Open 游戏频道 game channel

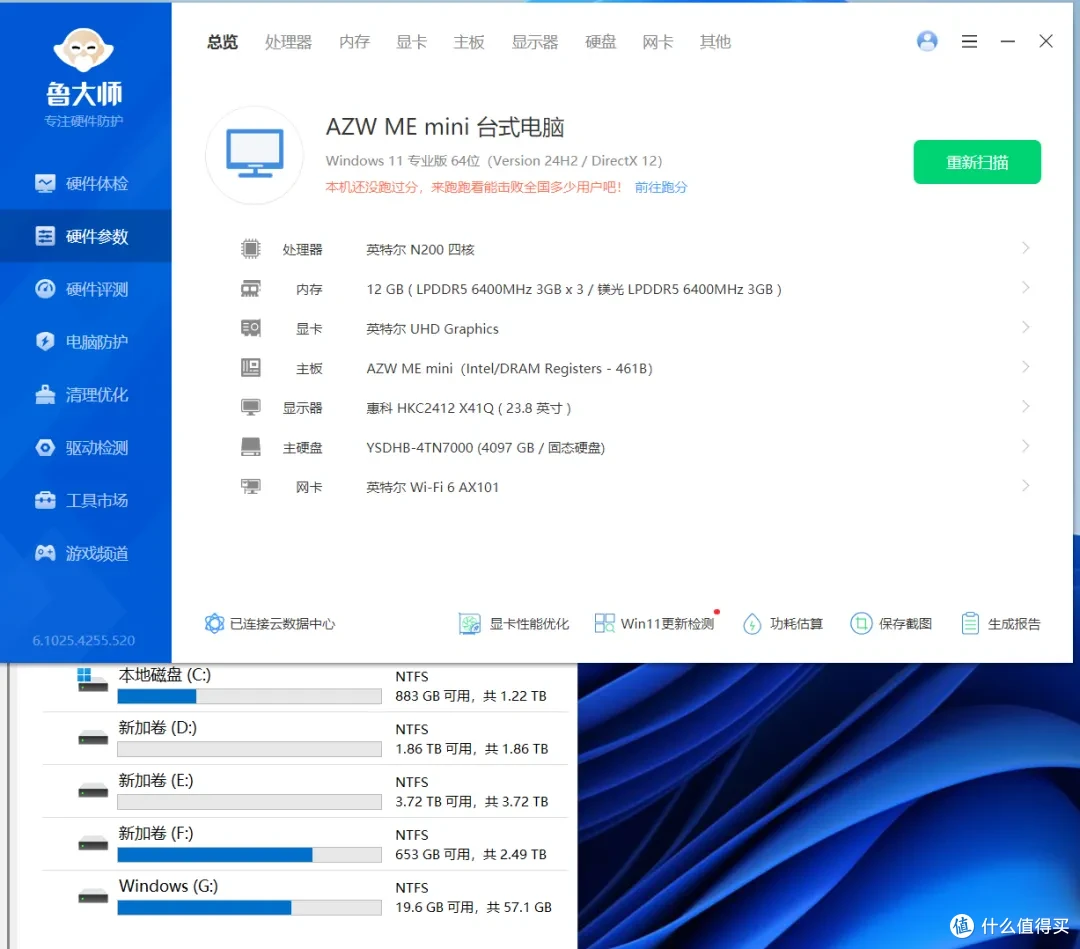tap(85, 553)
